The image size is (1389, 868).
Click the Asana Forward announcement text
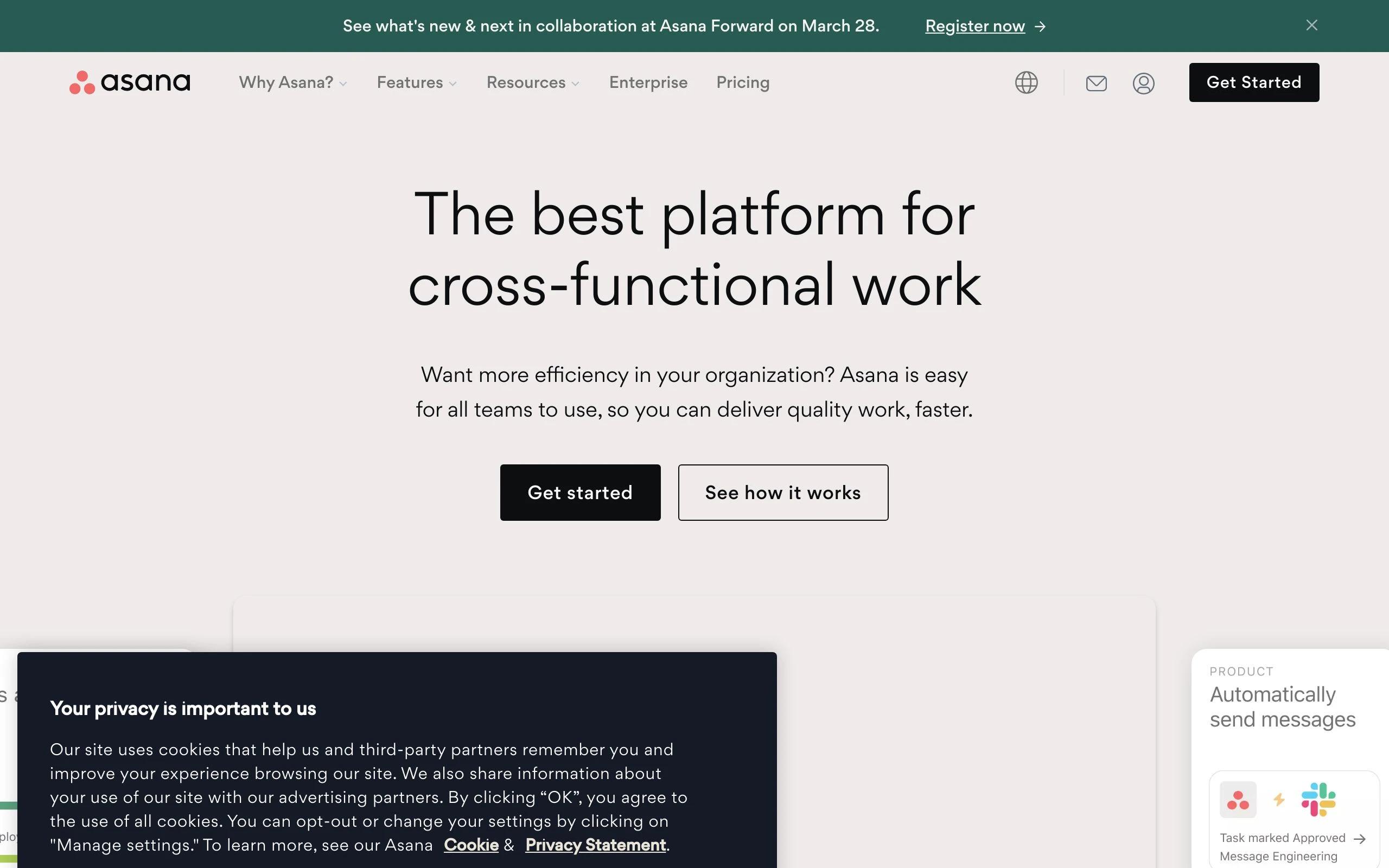611,27
